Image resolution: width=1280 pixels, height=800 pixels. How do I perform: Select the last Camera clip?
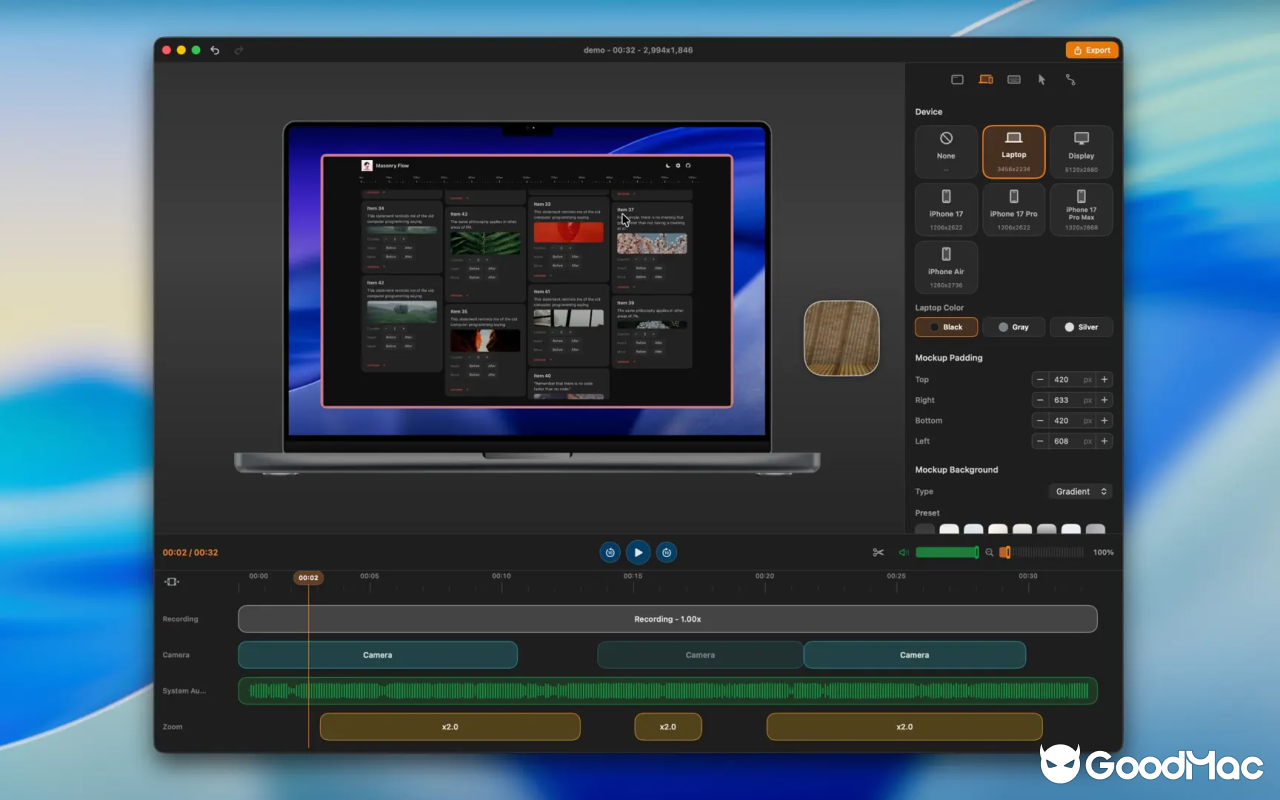coord(915,655)
